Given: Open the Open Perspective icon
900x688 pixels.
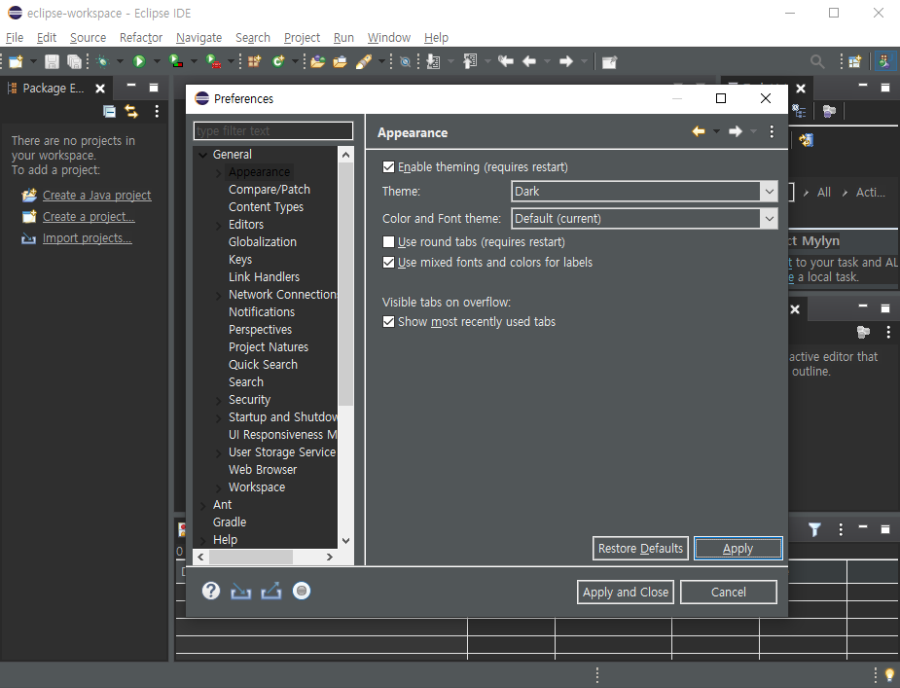Looking at the screenshot, I should click(x=855, y=61).
